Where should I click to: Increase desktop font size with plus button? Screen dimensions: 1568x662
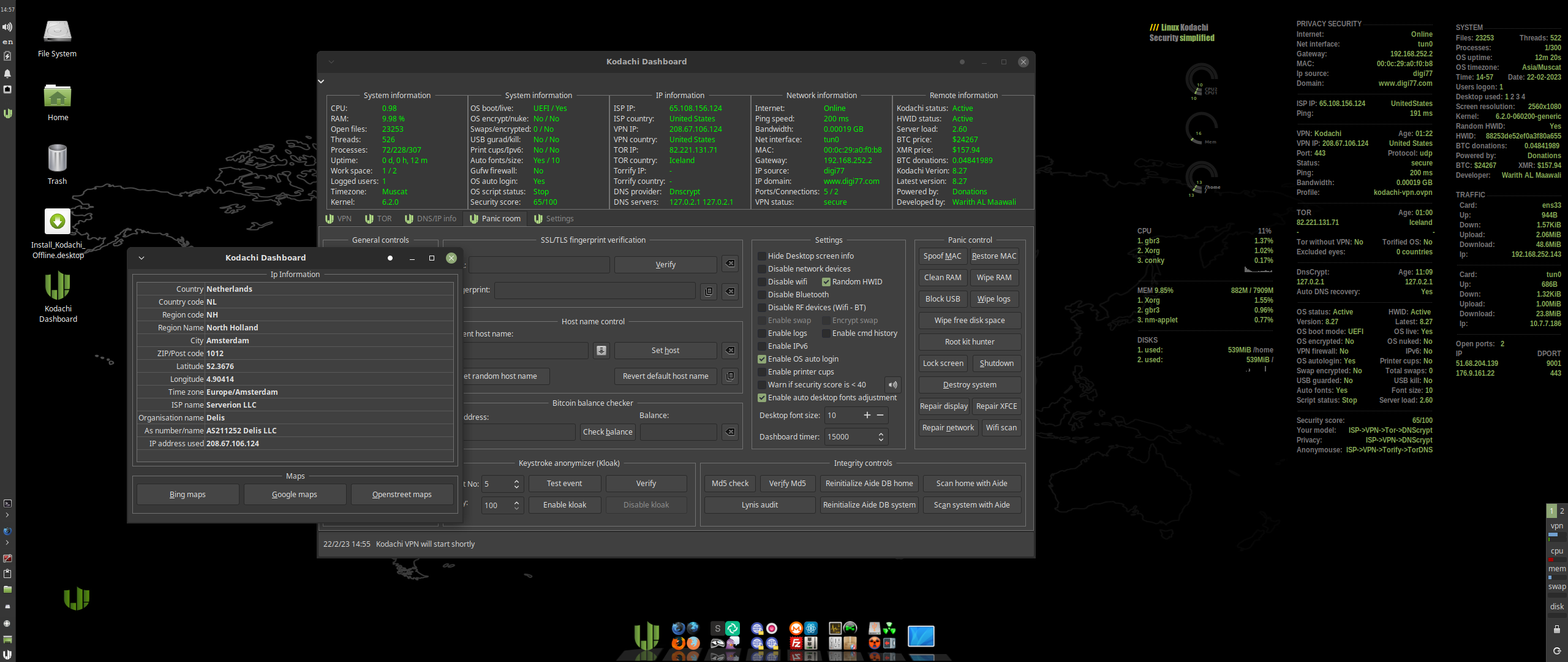coord(867,416)
